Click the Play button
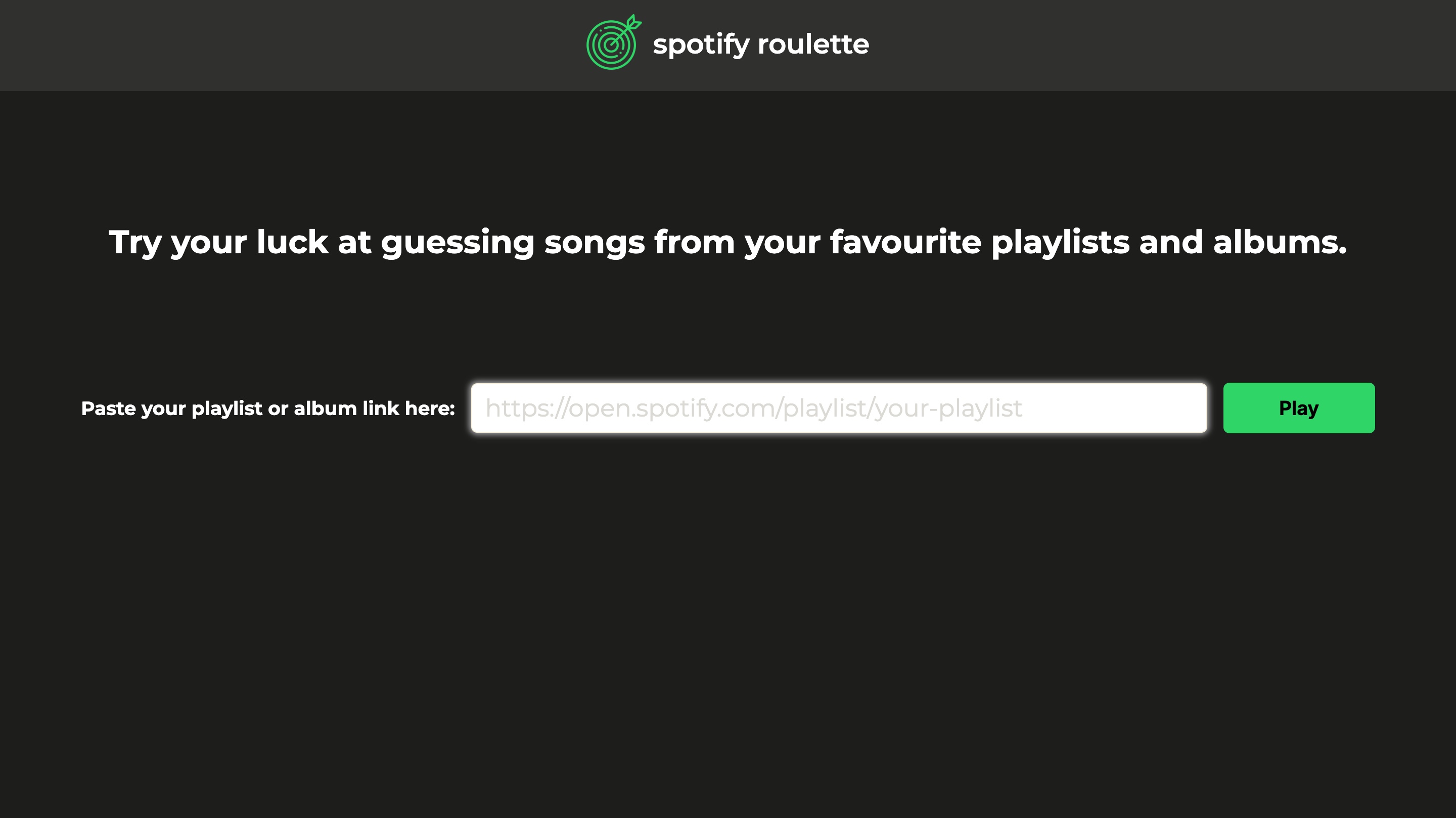This screenshot has height=818, width=1456. (1299, 408)
